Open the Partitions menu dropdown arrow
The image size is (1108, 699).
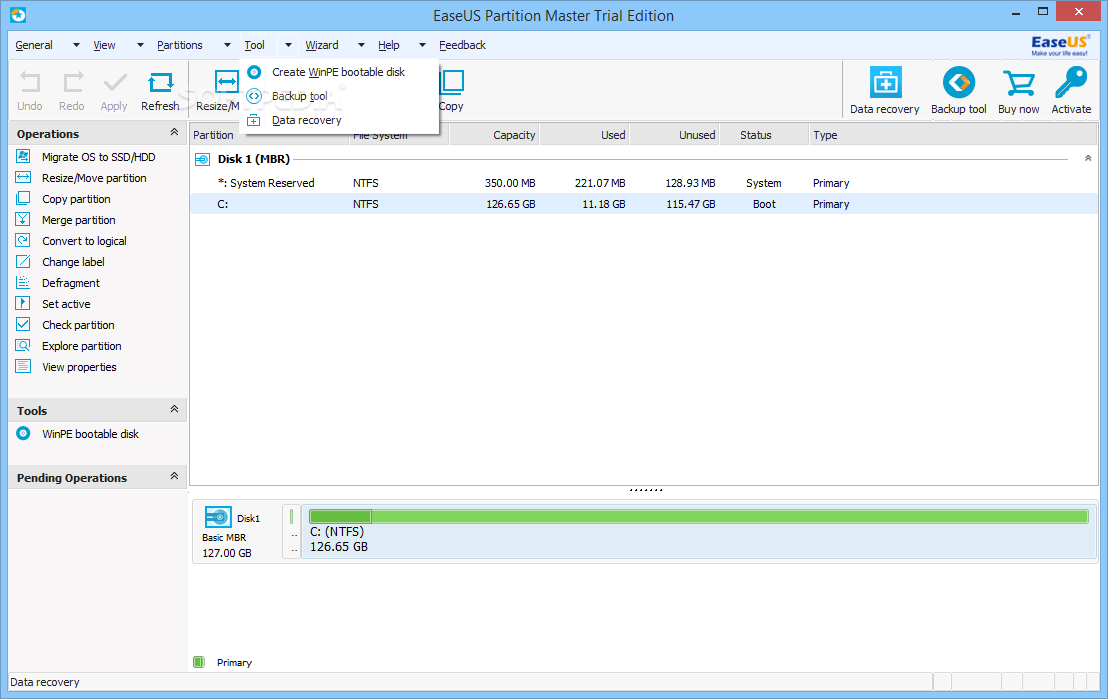(x=227, y=45)
